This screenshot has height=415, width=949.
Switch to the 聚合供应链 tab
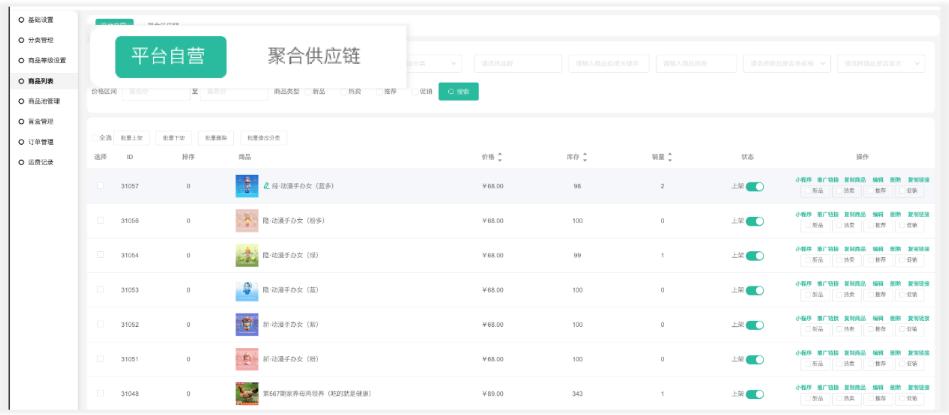pyautogui.click(x=314, y=56)
